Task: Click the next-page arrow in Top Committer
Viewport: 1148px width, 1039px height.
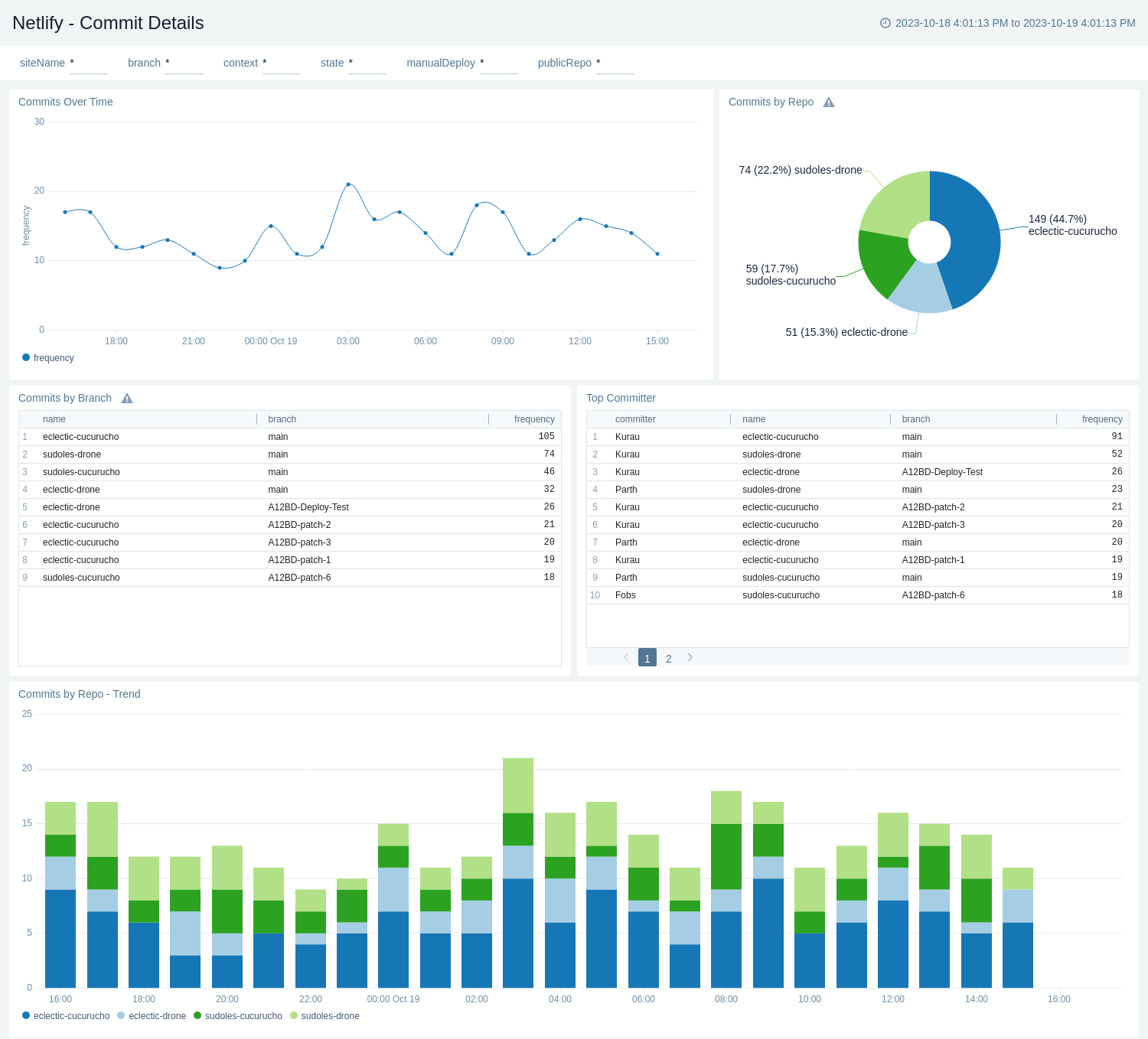Action: (x=690, y=657)
